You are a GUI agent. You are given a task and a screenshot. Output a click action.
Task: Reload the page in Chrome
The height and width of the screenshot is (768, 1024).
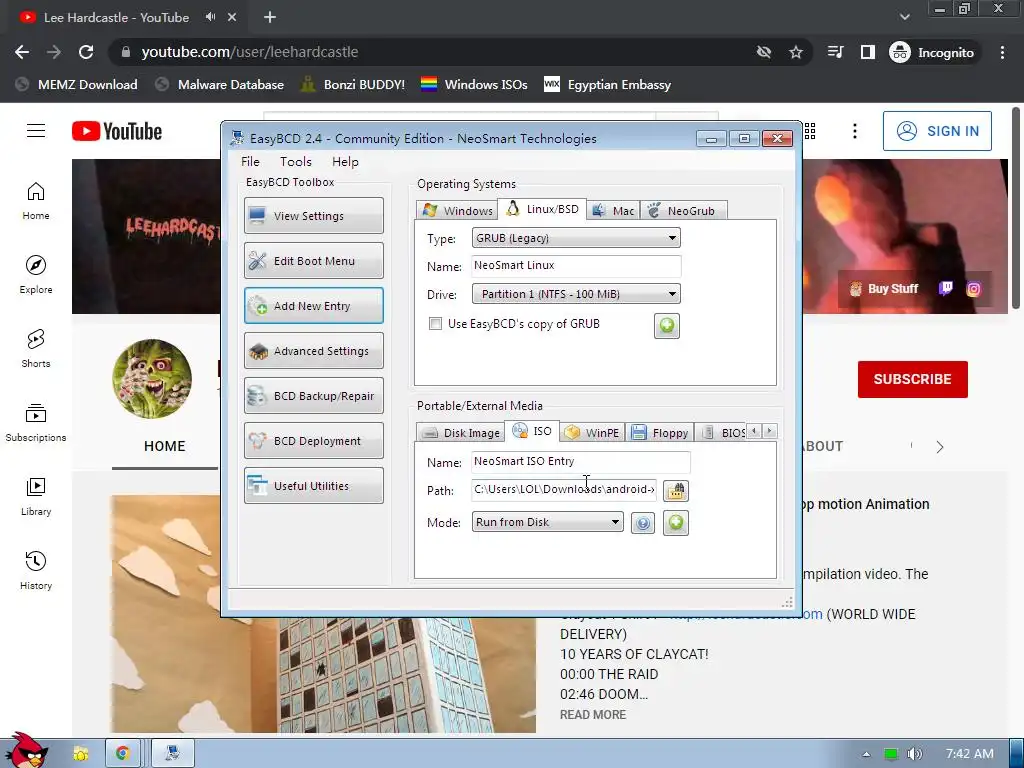86,52
